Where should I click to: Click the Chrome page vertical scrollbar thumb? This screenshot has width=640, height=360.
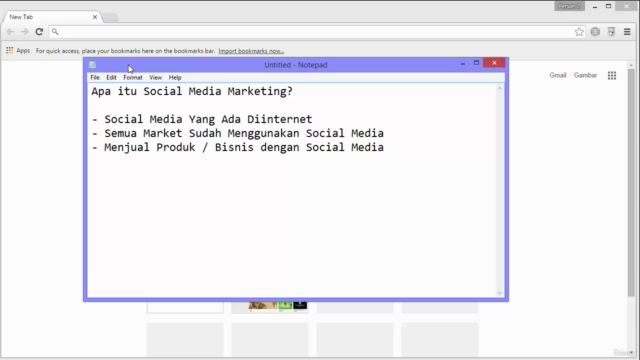pos(631,182)
